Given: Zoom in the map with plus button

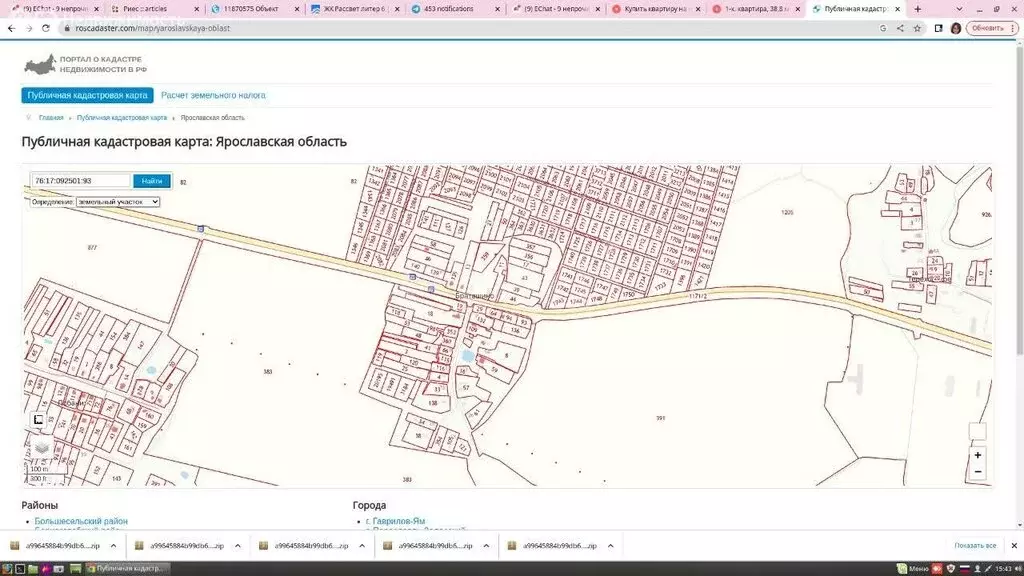Looking at the screenshot, I should click(x=977, y=455).
